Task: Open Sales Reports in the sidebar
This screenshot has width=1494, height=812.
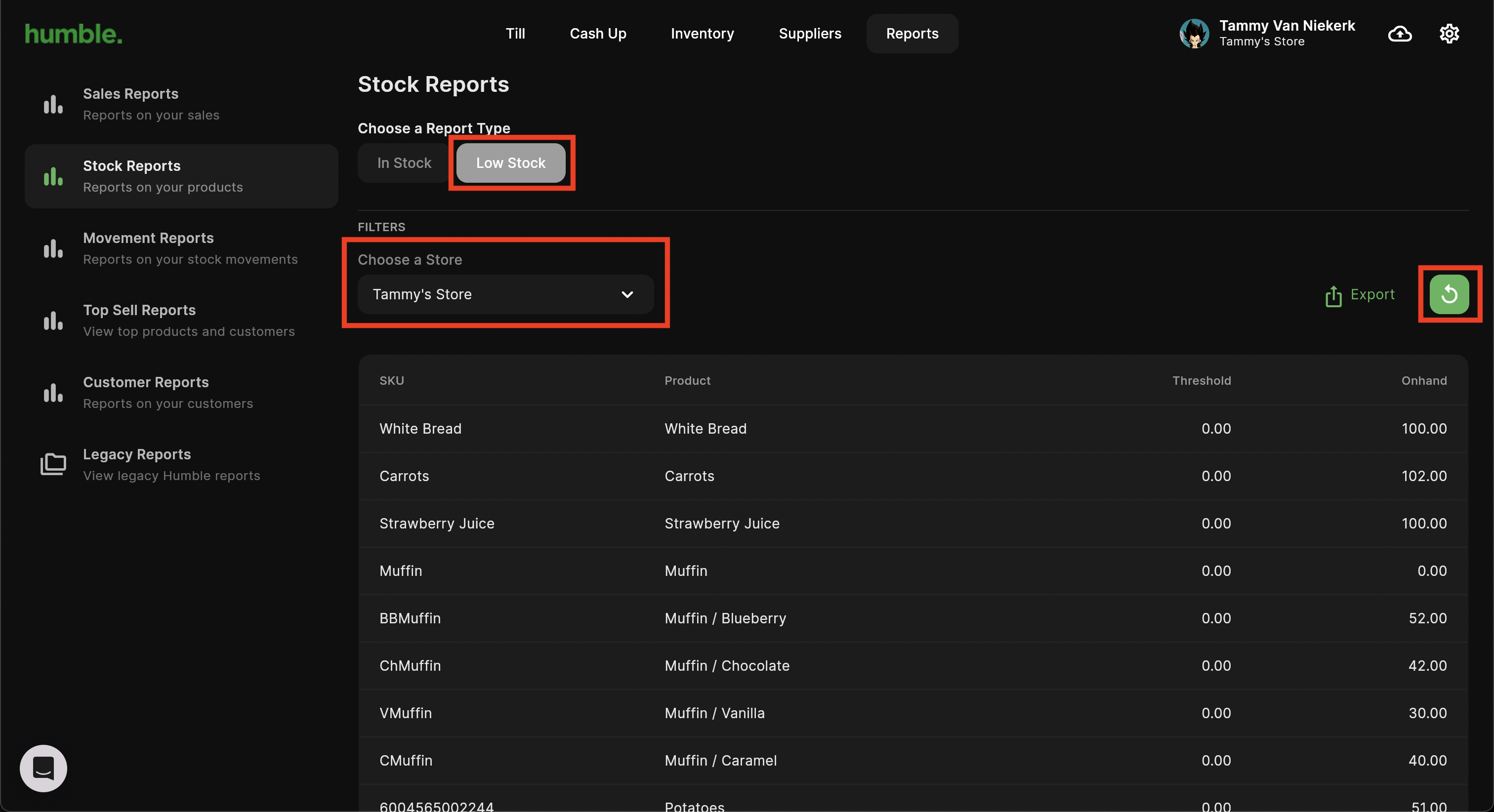Action: [181, 104]
